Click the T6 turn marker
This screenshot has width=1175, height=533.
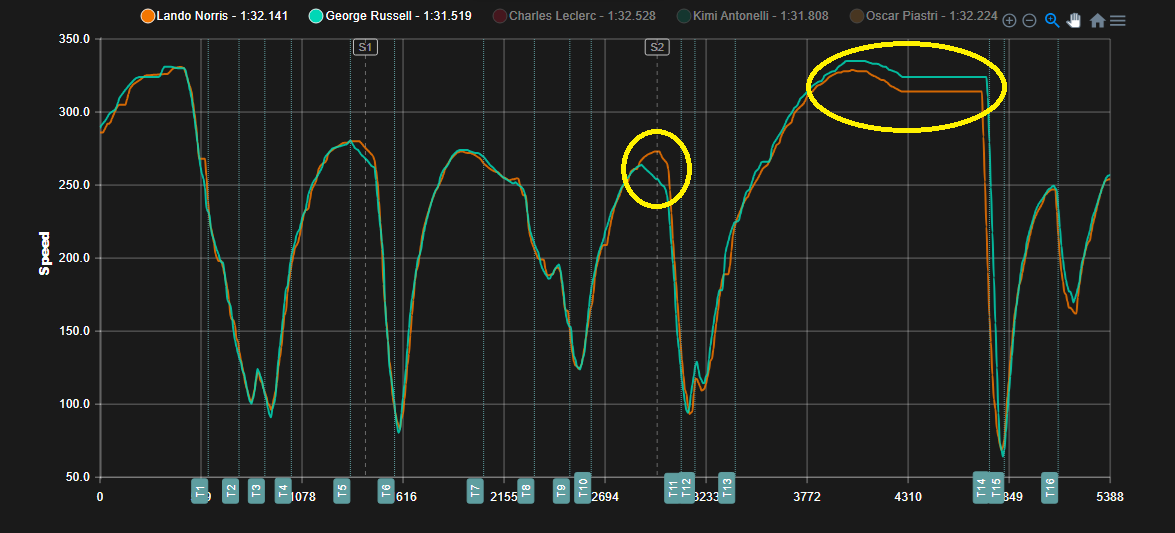point(386,490)
